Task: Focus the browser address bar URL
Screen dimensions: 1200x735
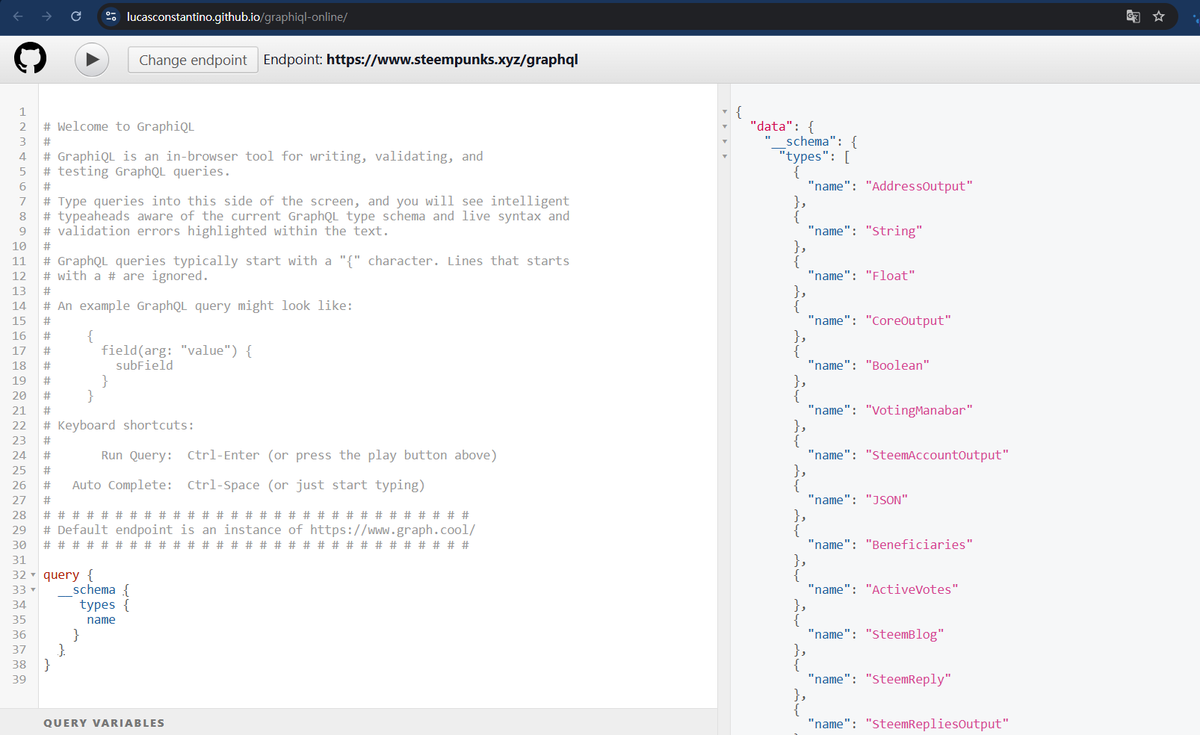Action: 237,16
